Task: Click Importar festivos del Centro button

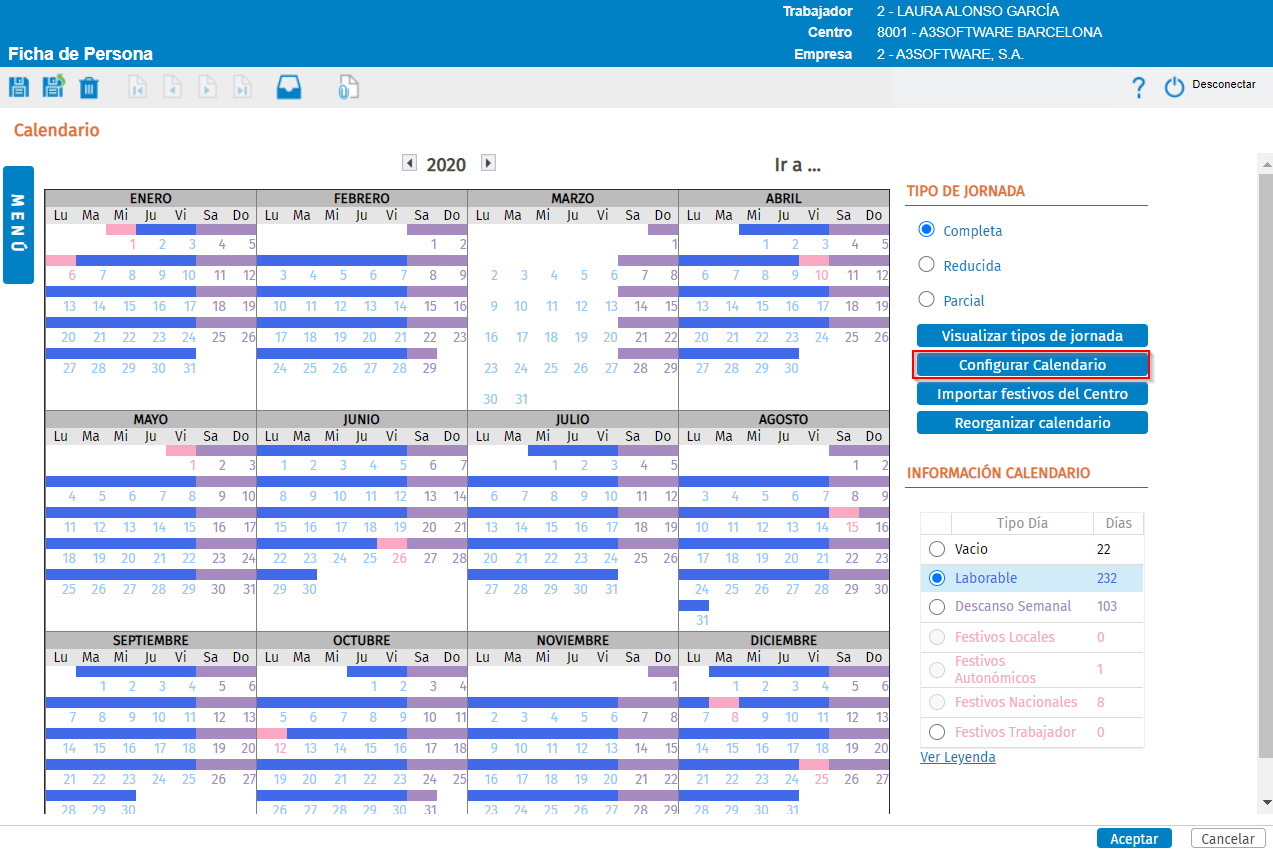Action: (1032, 394)
